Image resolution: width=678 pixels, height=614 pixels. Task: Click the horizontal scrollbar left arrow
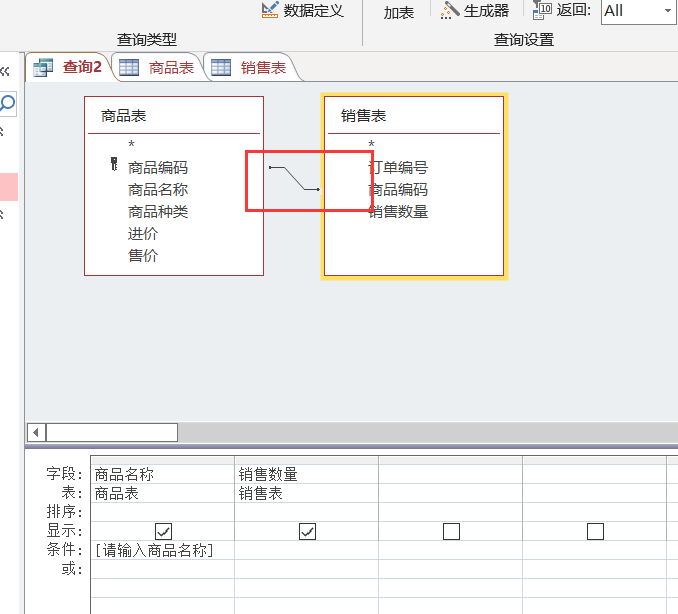36,432
